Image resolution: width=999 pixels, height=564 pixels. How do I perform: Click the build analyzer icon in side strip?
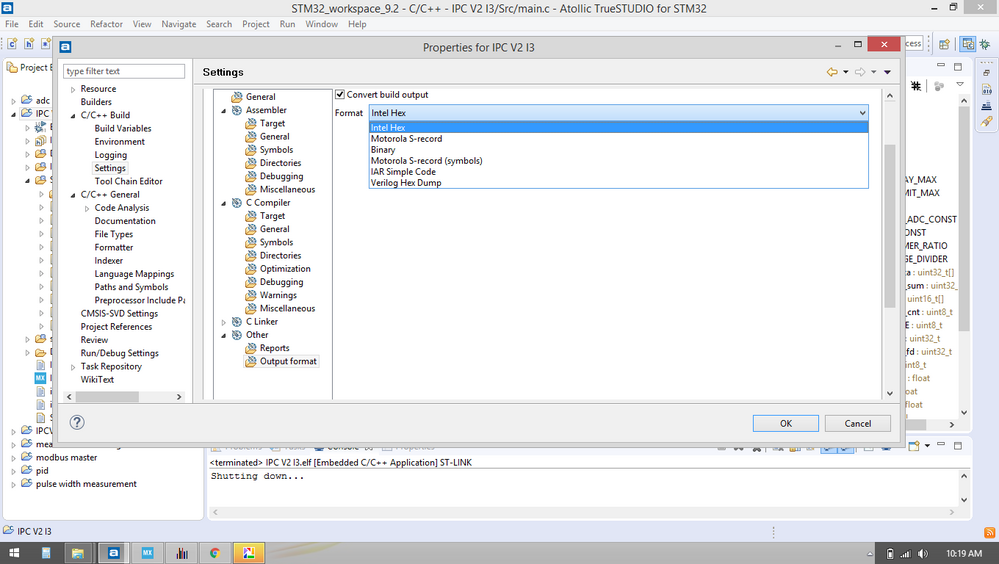click(x=986, y=105)
